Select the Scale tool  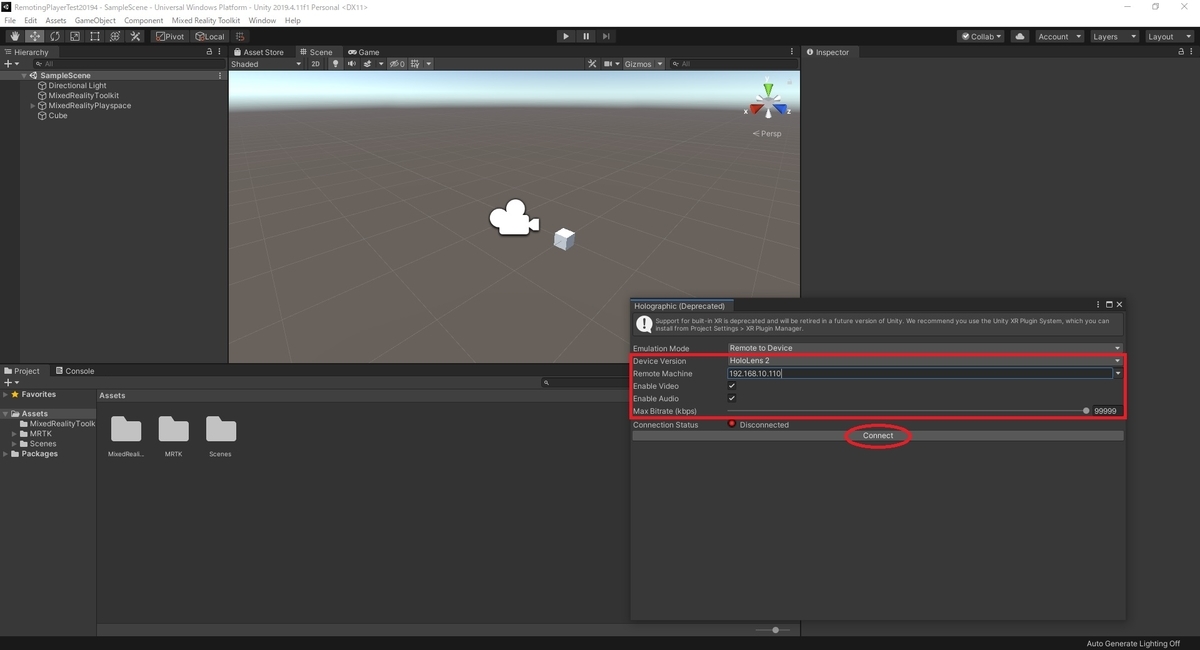pyautogui.click(x=75, y=36)
